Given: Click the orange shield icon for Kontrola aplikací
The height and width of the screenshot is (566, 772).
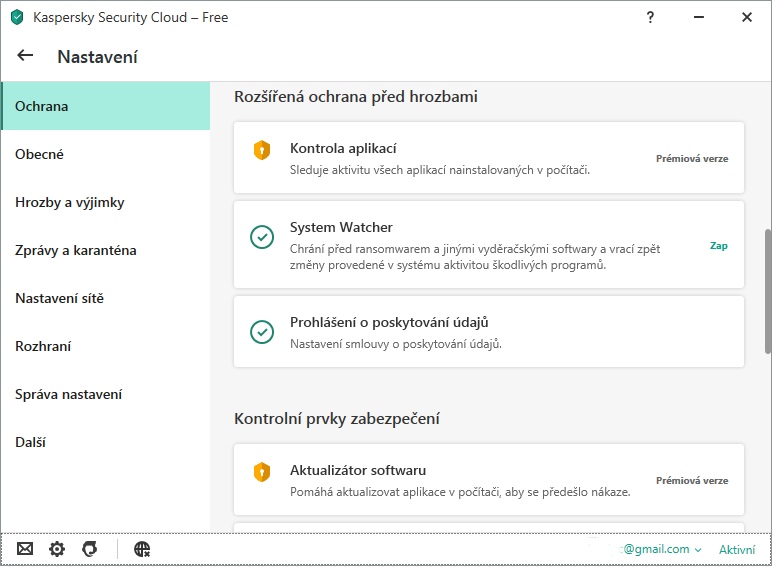Looking at the screenshot, I should [261, 150].
